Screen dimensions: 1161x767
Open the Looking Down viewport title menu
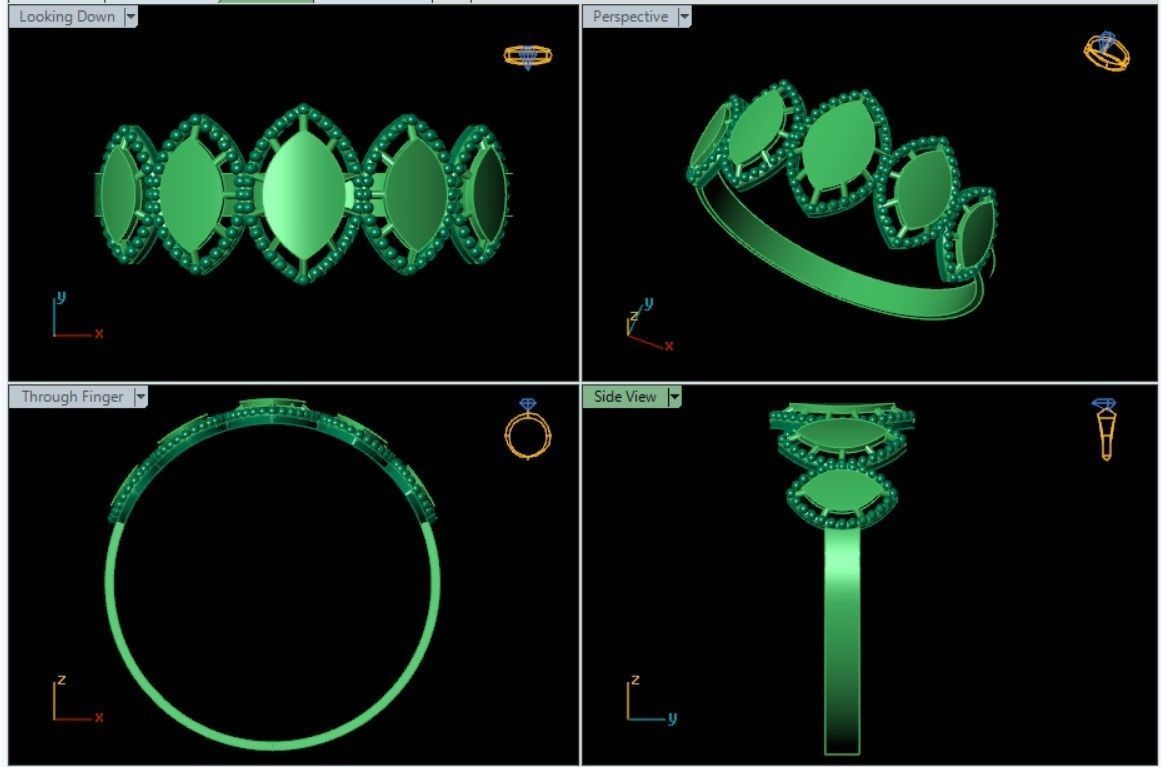[x=67, y=16]
